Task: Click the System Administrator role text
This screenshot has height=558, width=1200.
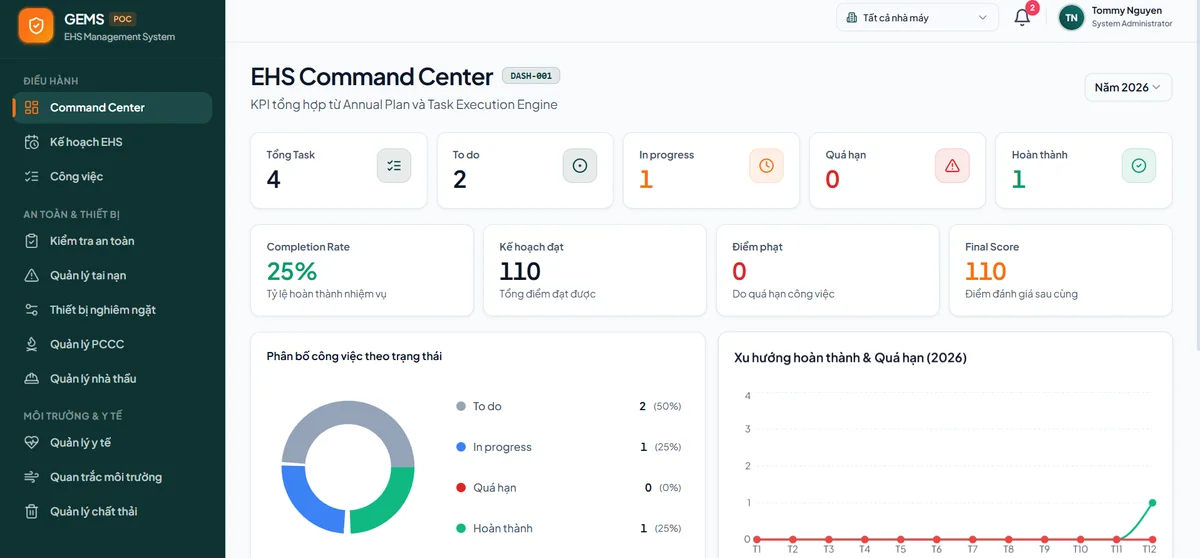Action: 1132,24
